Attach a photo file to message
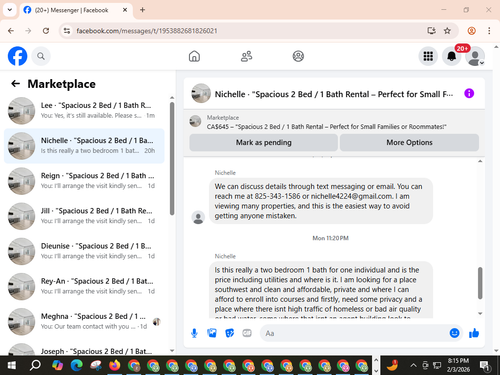 pyautogui.click(x=212, y=333)
